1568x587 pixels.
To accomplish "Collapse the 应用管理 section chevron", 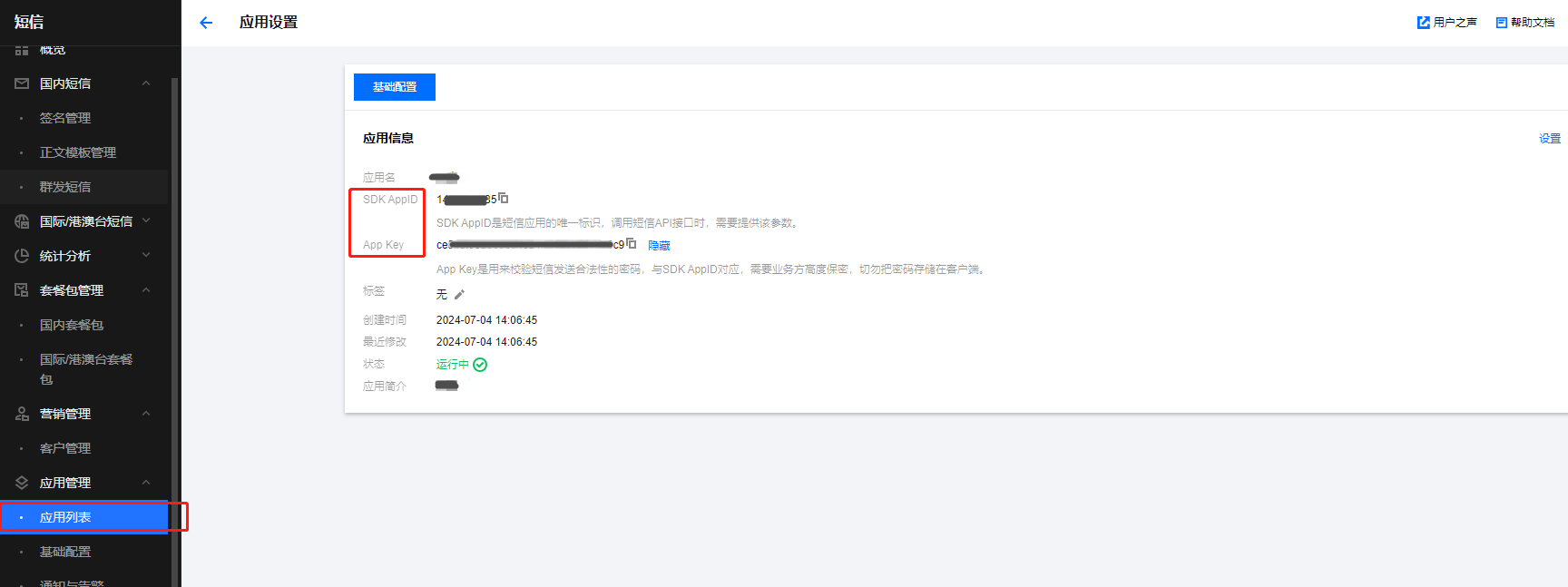I will click(146, 483).
